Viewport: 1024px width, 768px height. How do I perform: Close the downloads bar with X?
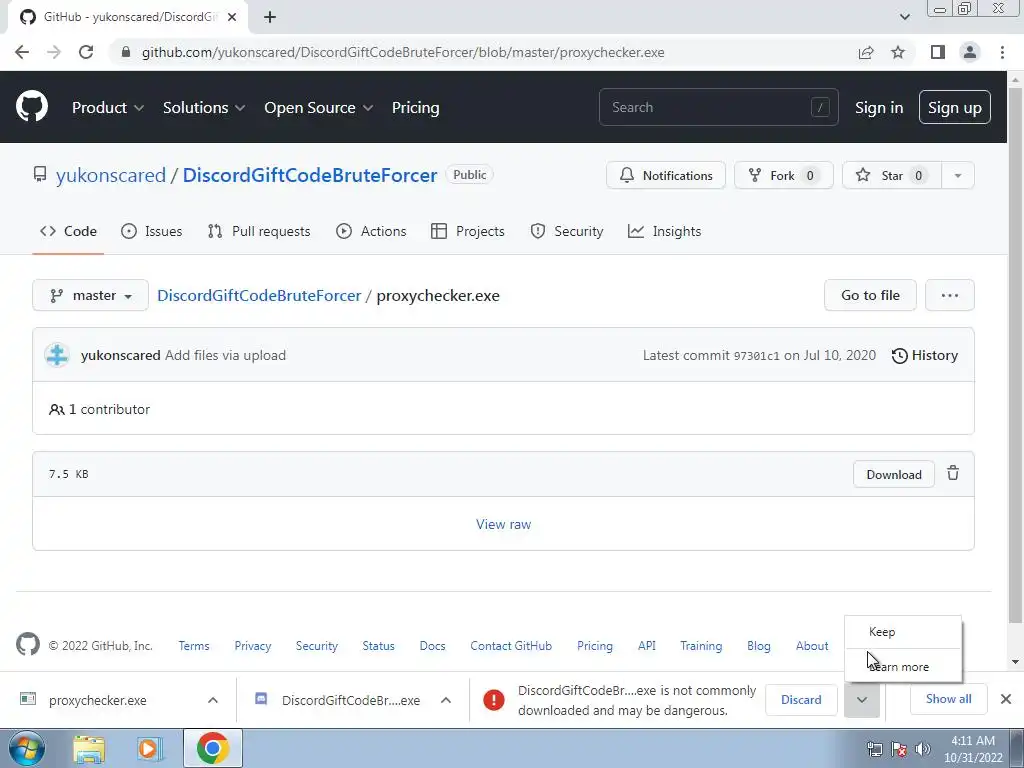[1006, 699]
